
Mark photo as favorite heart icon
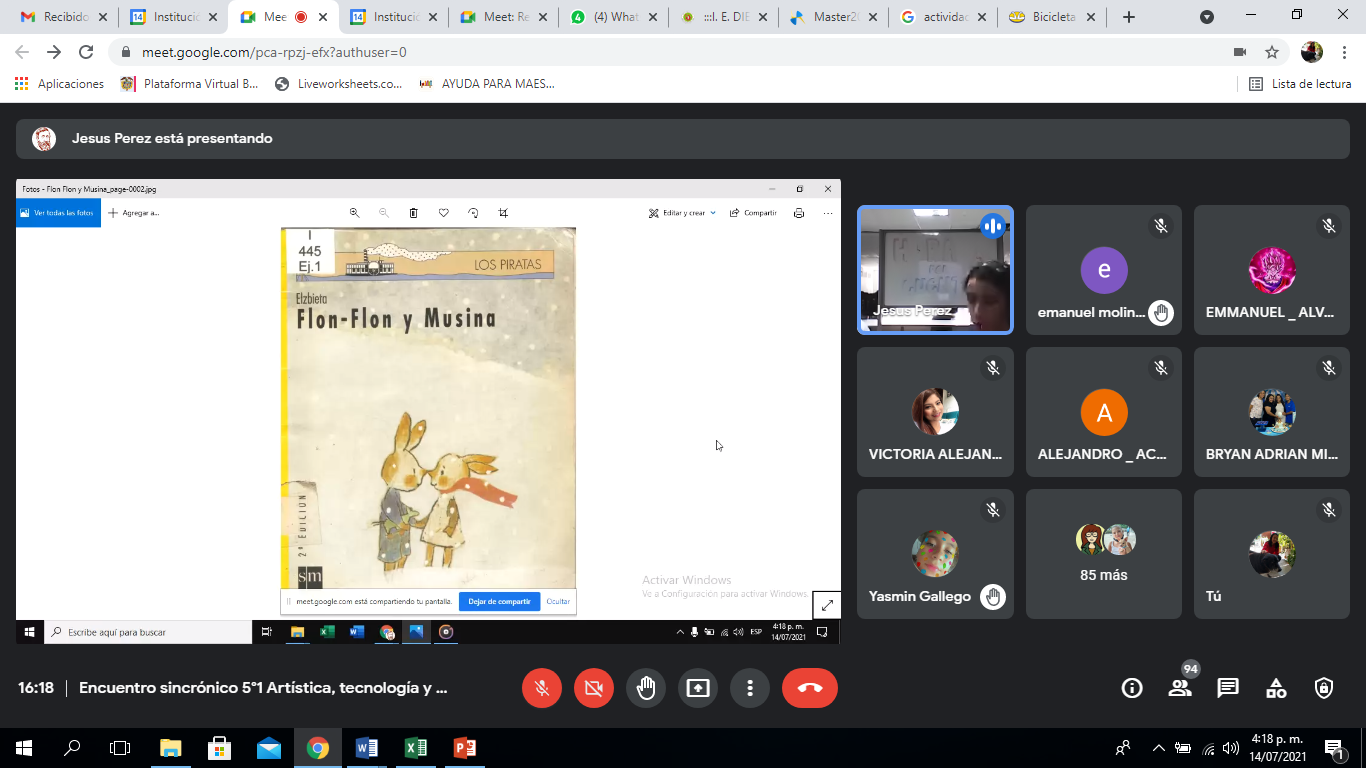click(444, 213)
